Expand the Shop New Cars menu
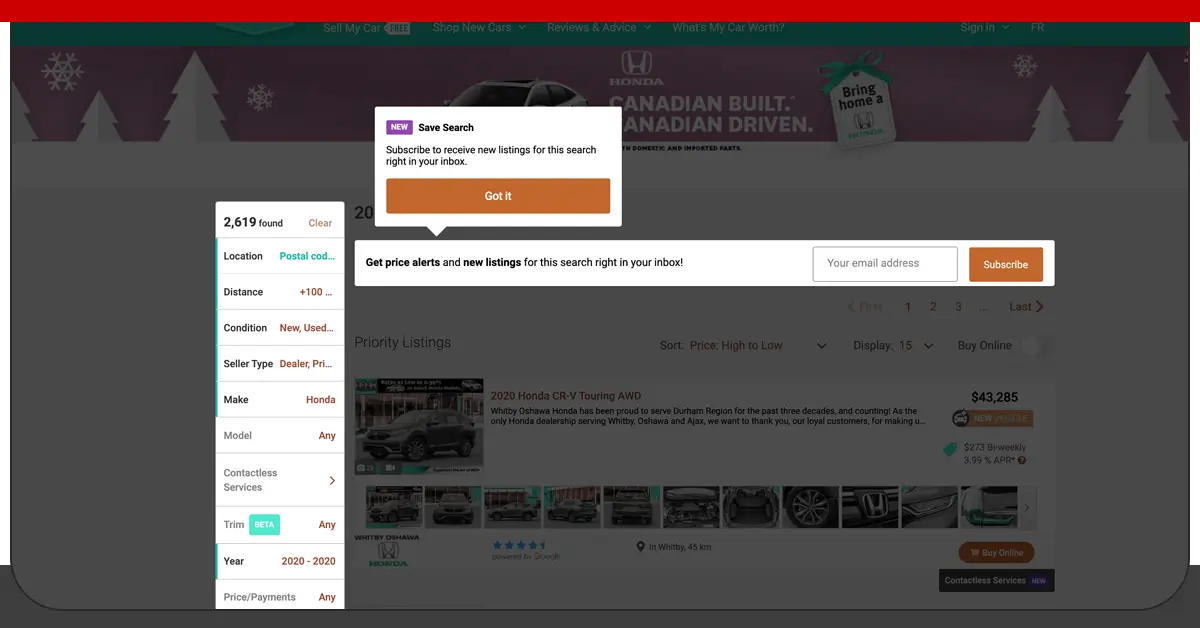1200x628 pixels. pyautogui.click(x=479, y=28)
